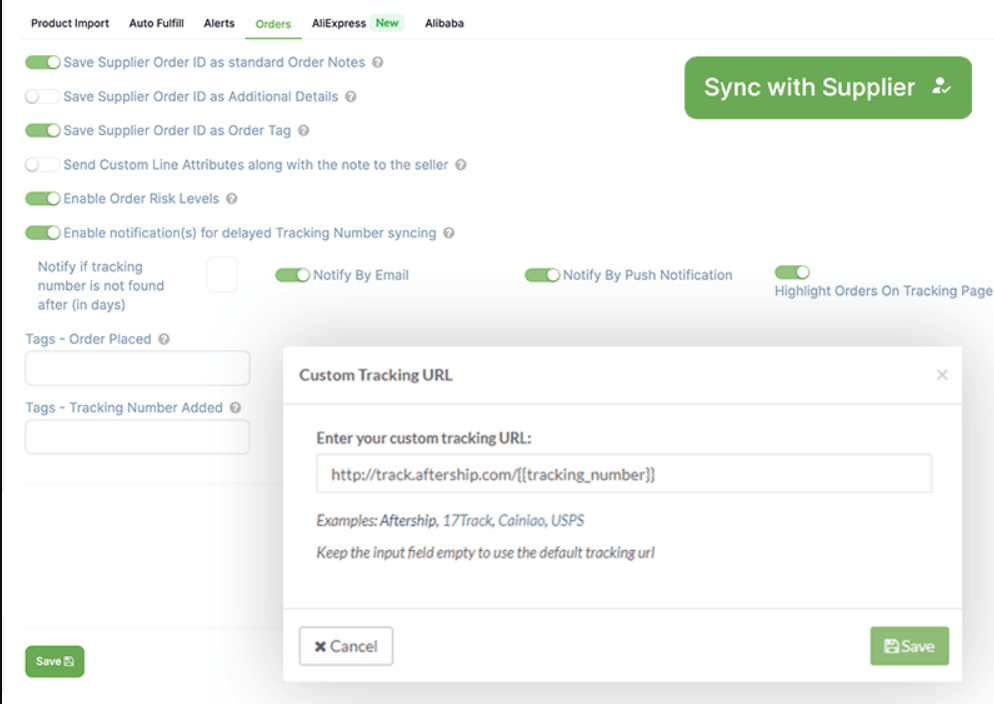Image resolution: width=994 pixels, height=704 pixels.
Task: Click help icon beside Order Tag option
Action: (304, 131)
